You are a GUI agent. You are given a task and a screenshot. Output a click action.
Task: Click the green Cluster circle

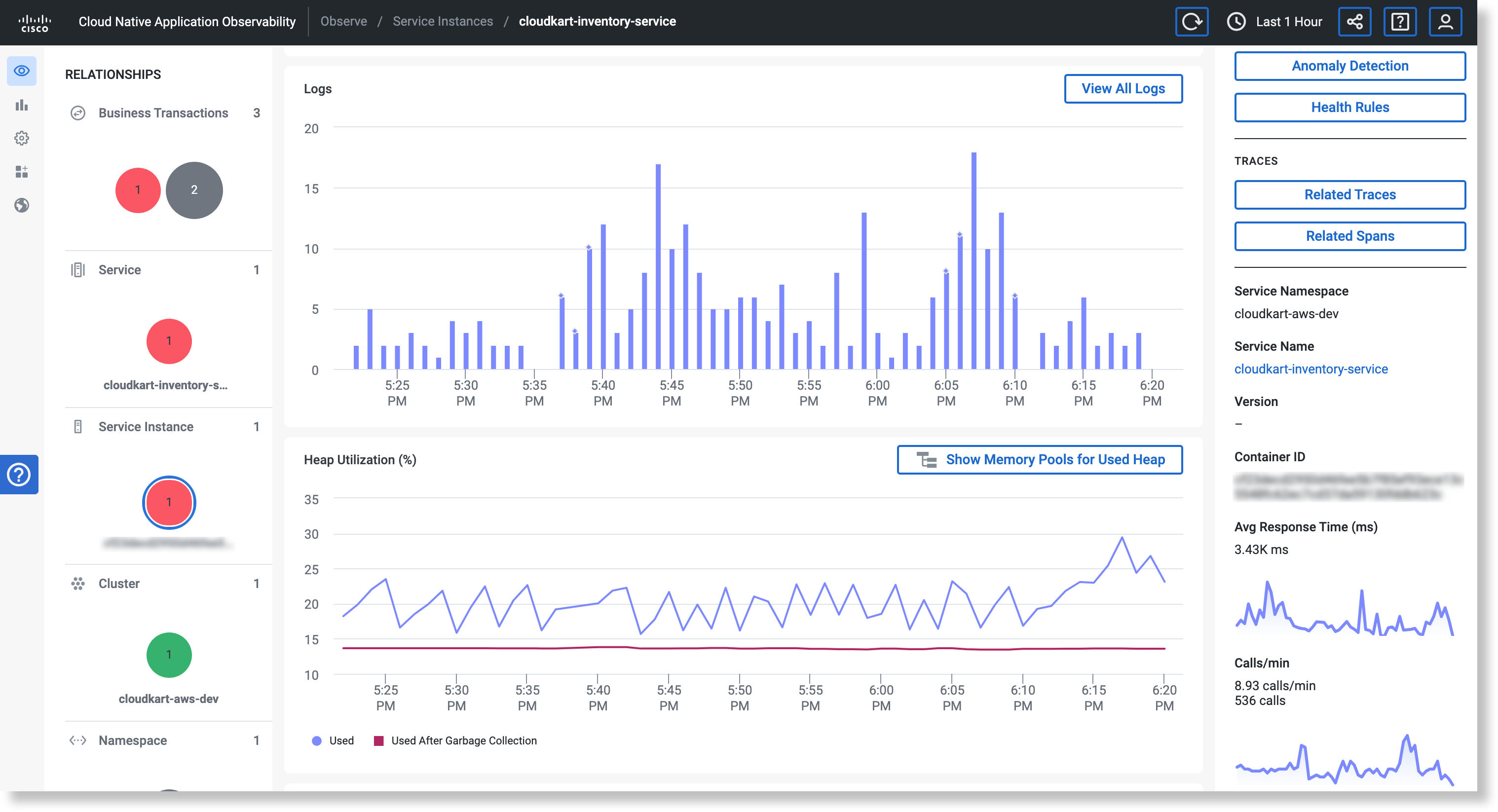pyautogui.click(x=169, y=655)
